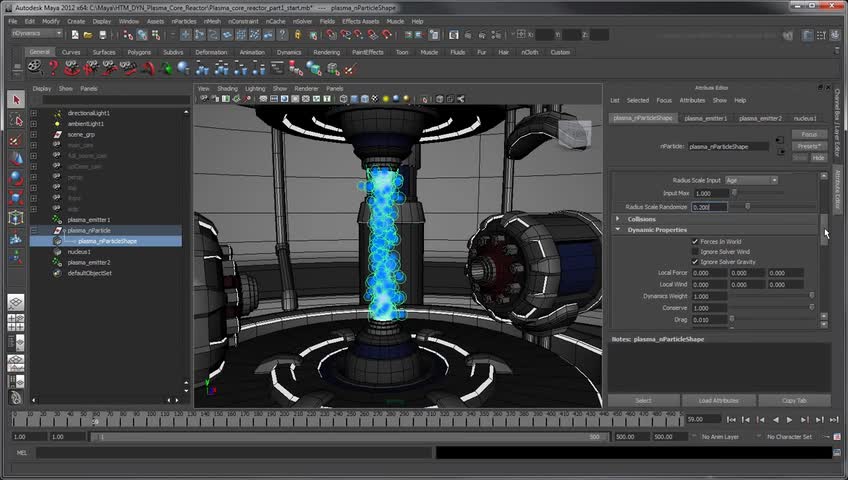
Task: Click Dynamics Weight value field
Action: [x=709, y=296]
